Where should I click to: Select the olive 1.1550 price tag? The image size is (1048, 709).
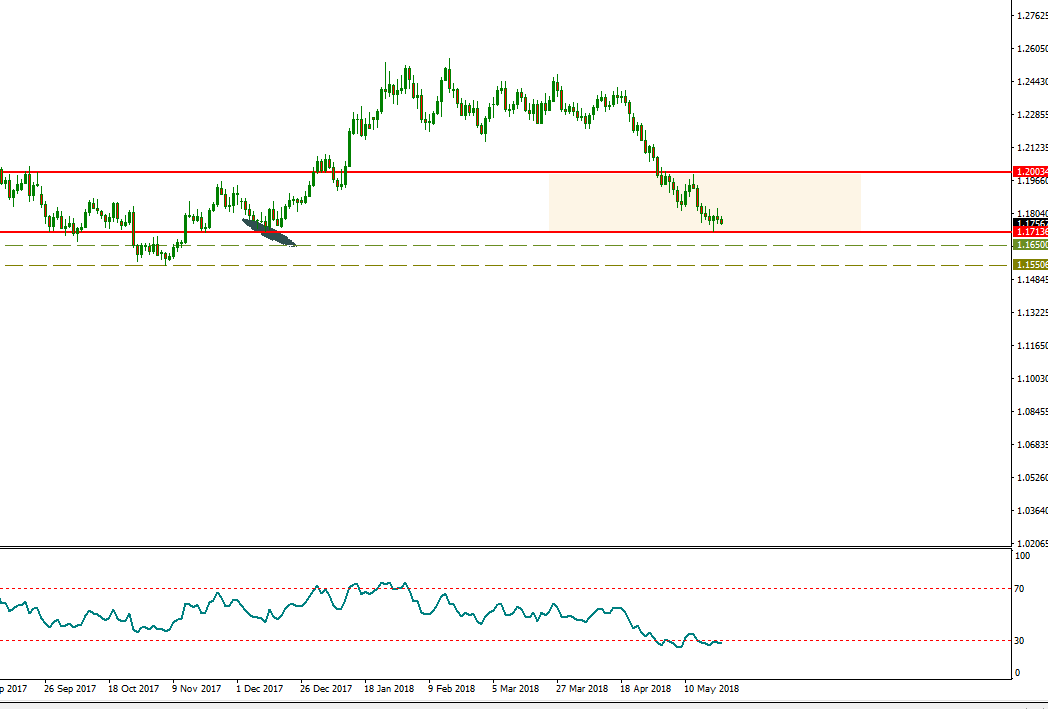(1029, 265)
